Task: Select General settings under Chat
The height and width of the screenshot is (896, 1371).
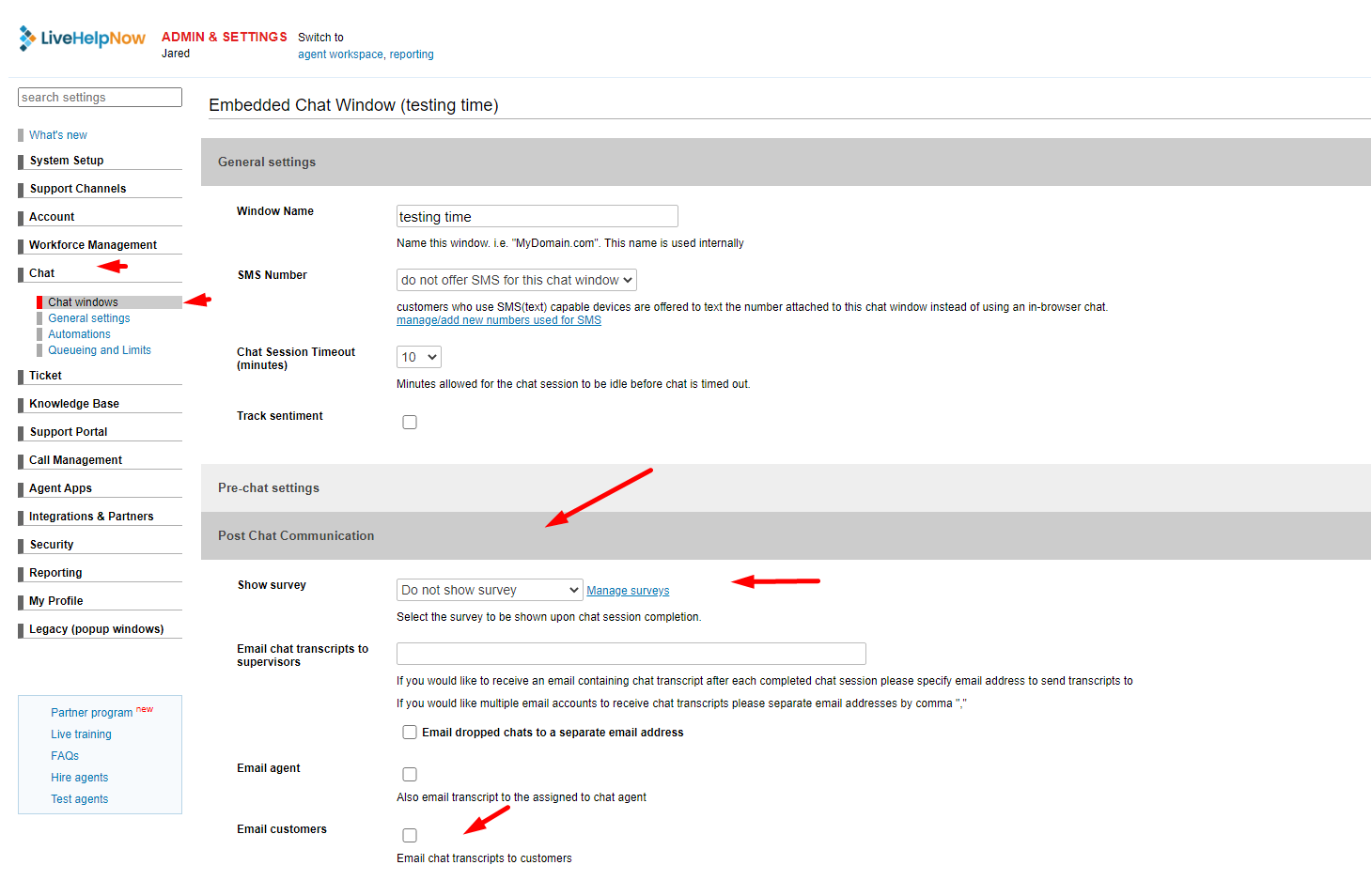Action: pyautogui.click(x=89, y=318)
